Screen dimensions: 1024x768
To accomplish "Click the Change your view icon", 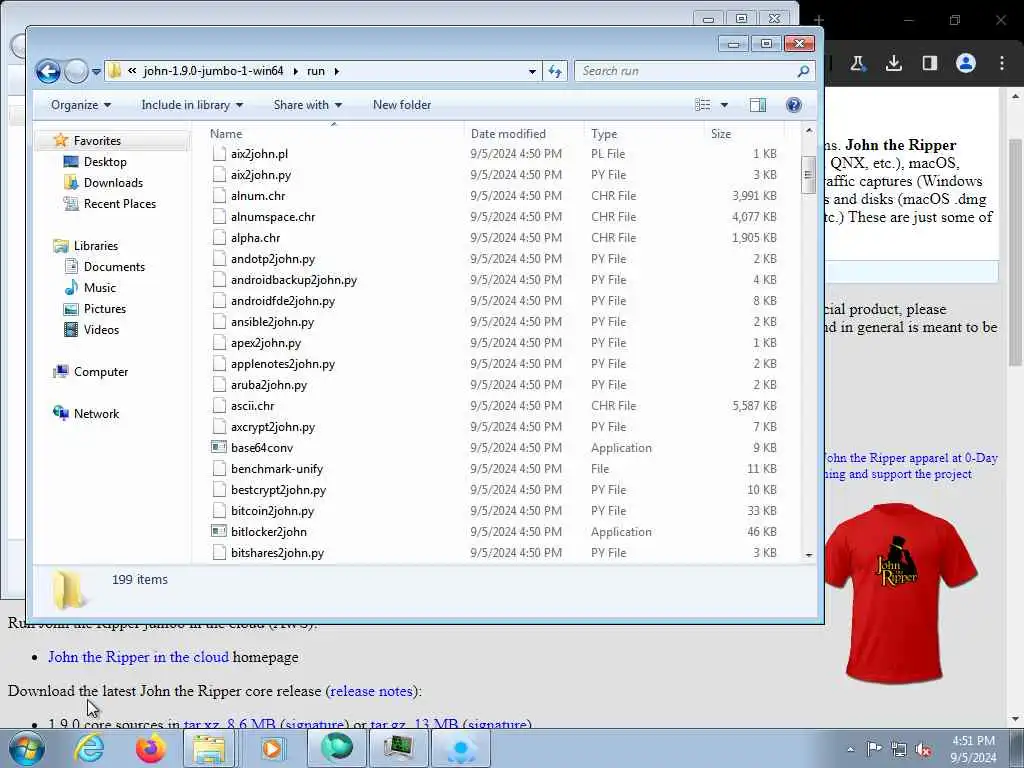I will tap(703, 105).
